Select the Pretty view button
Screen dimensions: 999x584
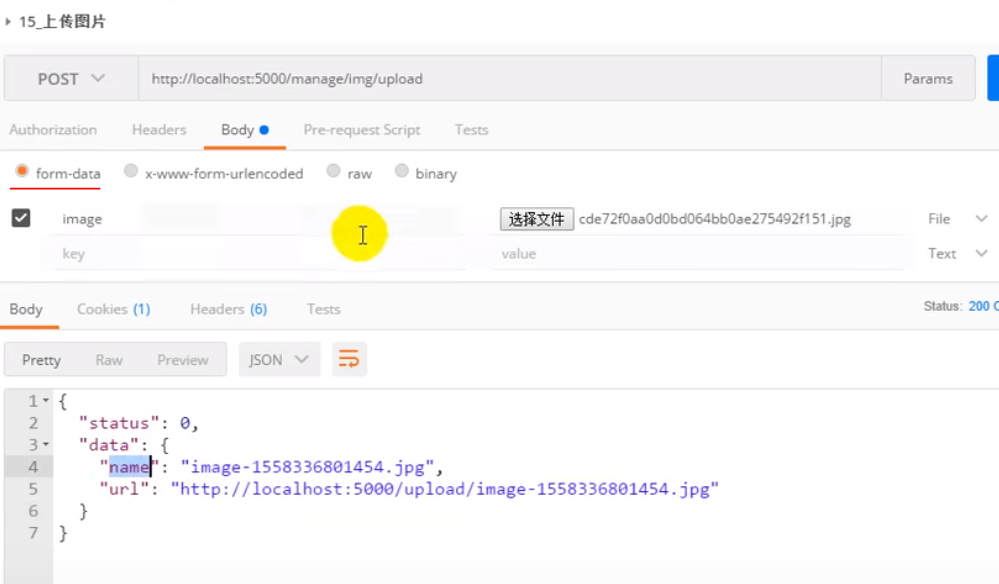tap(41, 360)
